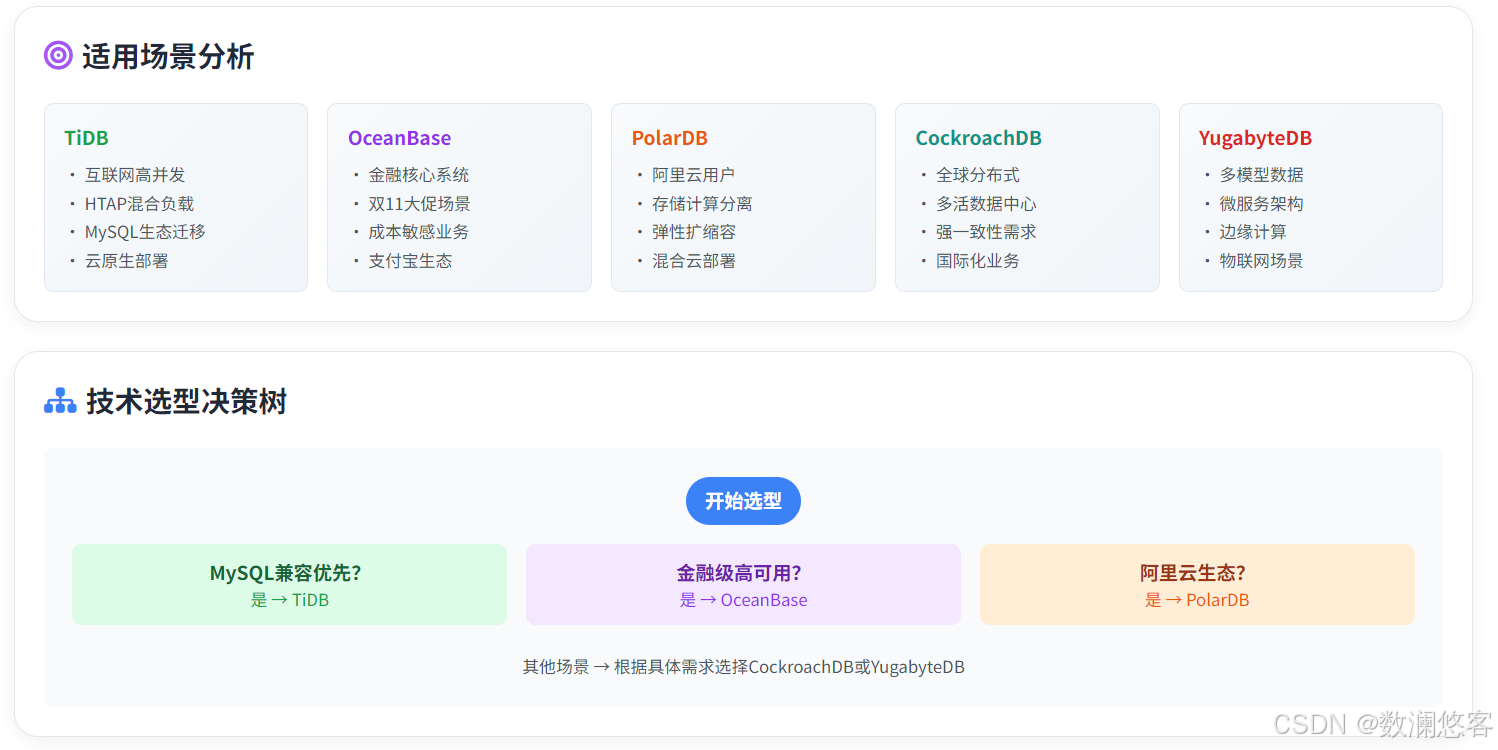Click the 支付宝生态 list item
This screenshot has height=750, width=1498.
410,261
